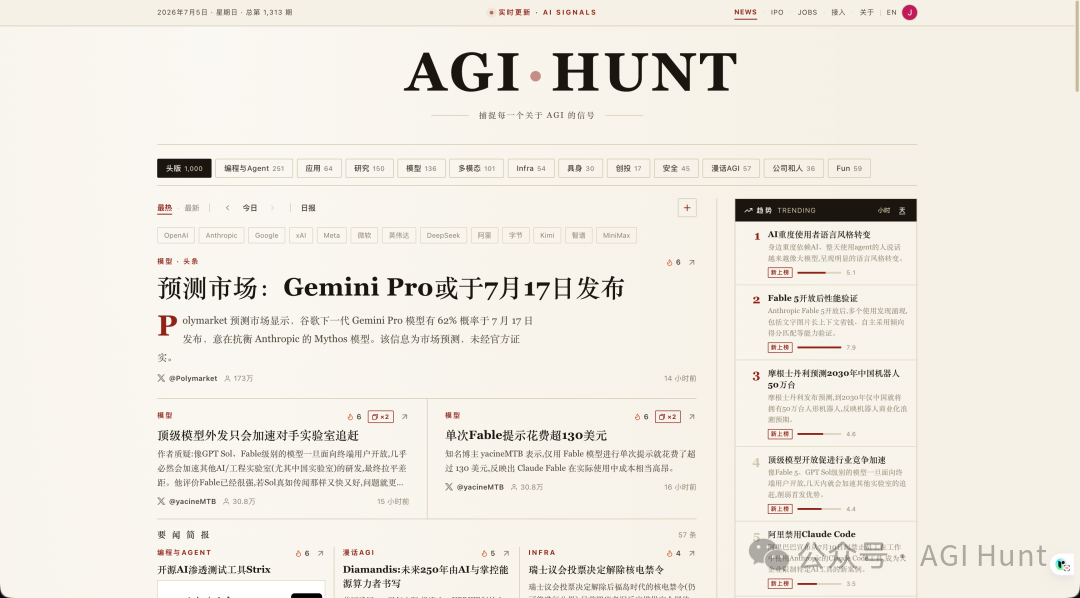The width and height of the screenshot is (1080, 598).
Task: Open external arrow on 单次Fable提示 article
Action: tap(692, 417)
